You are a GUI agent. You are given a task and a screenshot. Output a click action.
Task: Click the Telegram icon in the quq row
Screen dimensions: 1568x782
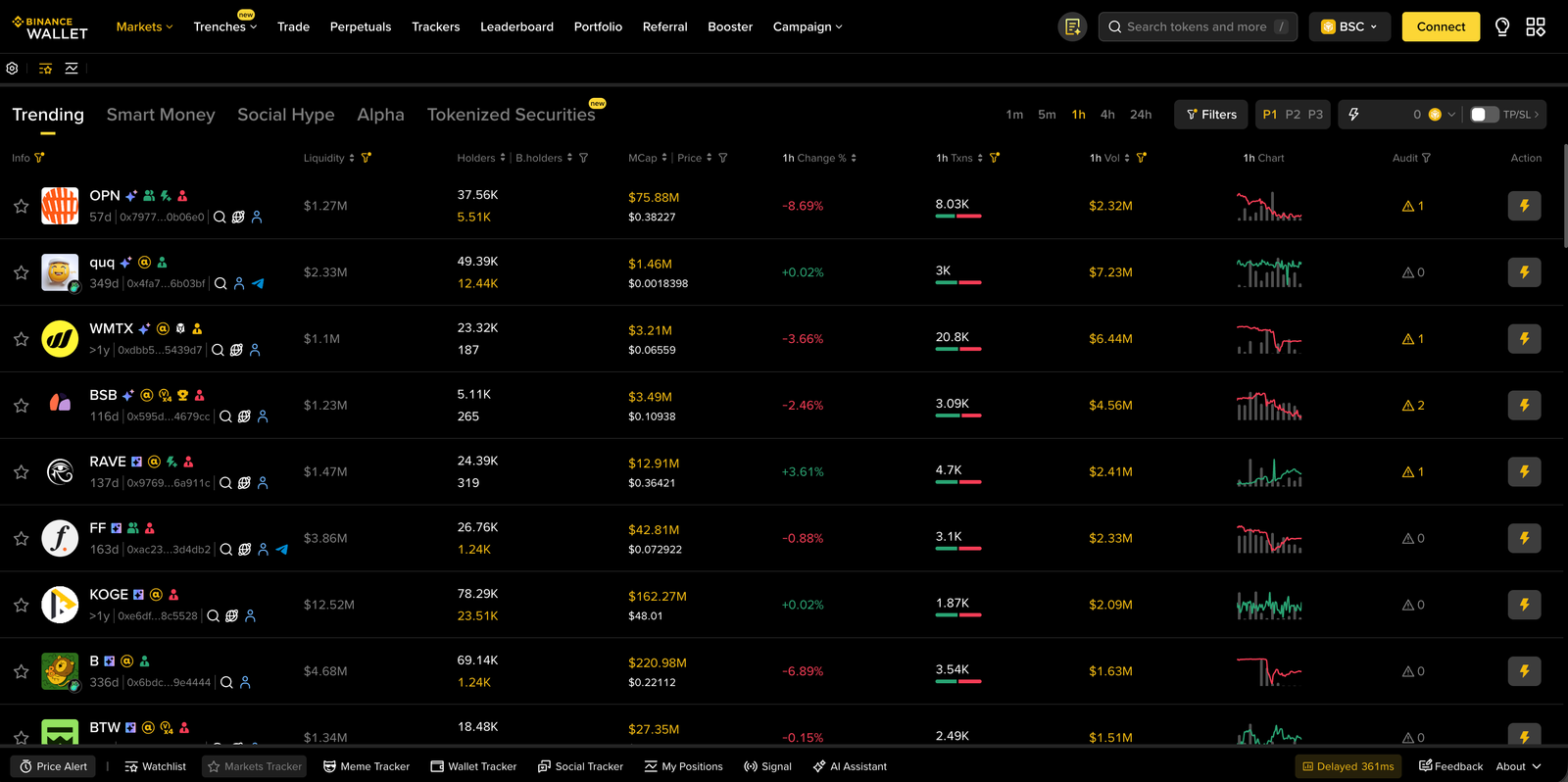coord(258,284)
